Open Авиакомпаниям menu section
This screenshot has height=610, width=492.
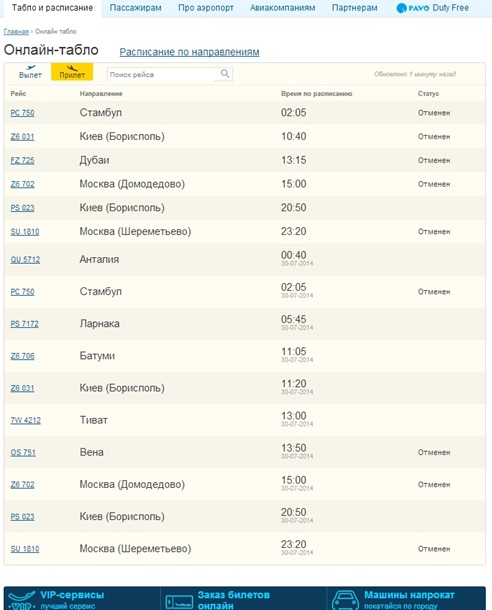tap(282, 8)
